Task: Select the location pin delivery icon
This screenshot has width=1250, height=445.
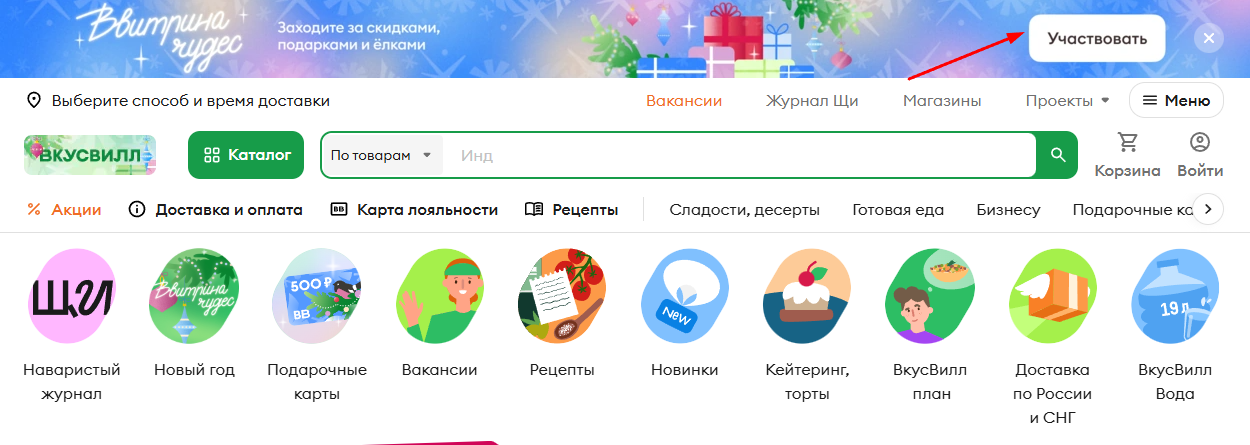Action: 34,101
